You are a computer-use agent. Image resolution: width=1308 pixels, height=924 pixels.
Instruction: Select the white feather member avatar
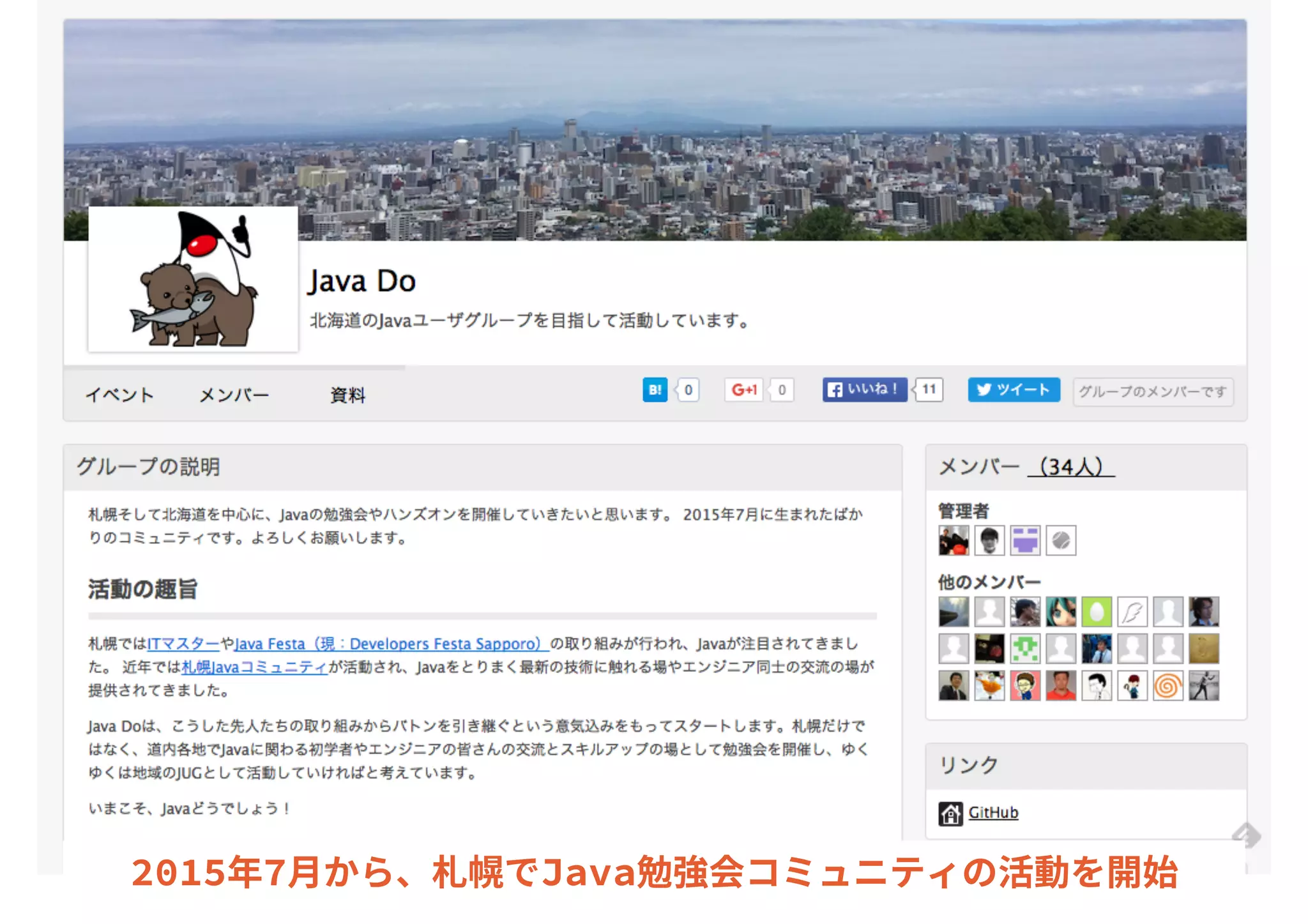point(1132,612)
